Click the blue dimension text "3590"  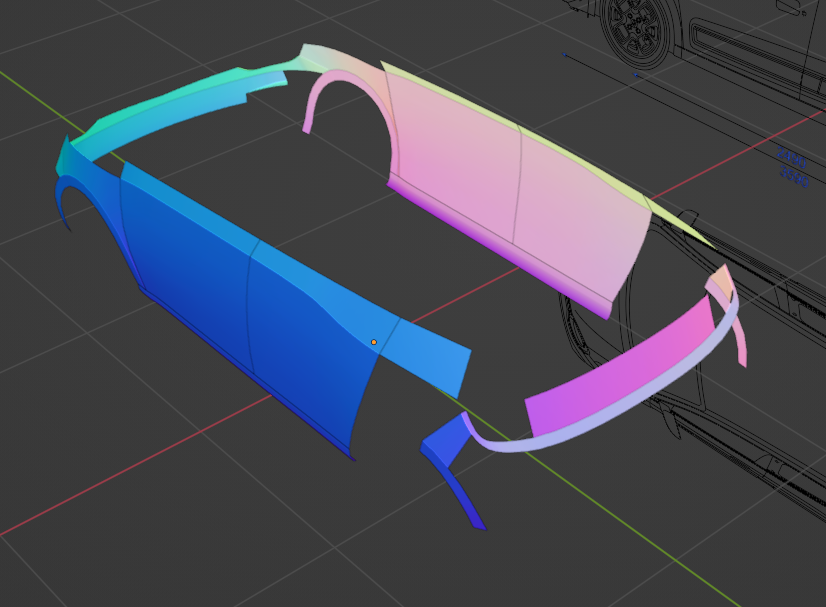[x=793, y=178]
